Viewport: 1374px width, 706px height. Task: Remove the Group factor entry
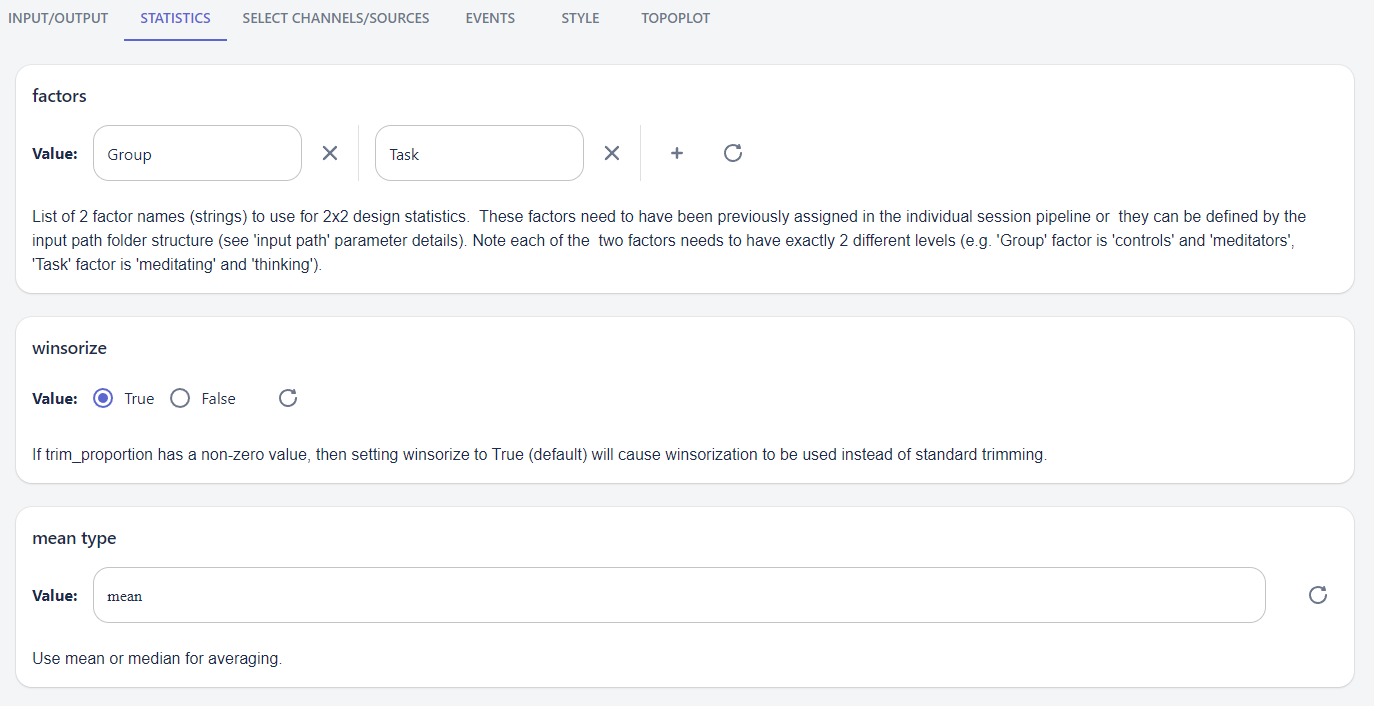point(330,153)
